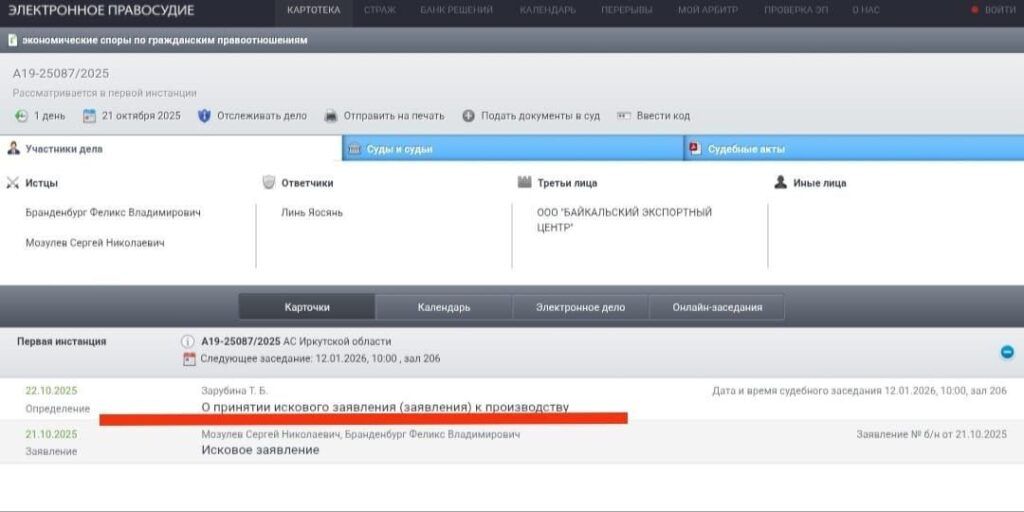Click Отправить на печать
Viewport: 1024px width, 512px height.
[x=394, y=116]
